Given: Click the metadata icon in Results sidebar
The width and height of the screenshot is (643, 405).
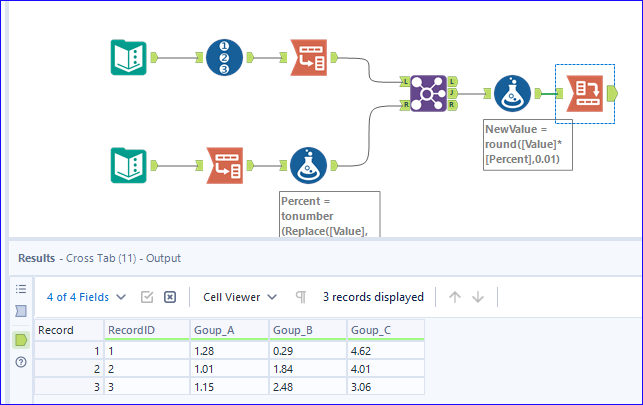Looking at the screenshot, I should (21, 311).
